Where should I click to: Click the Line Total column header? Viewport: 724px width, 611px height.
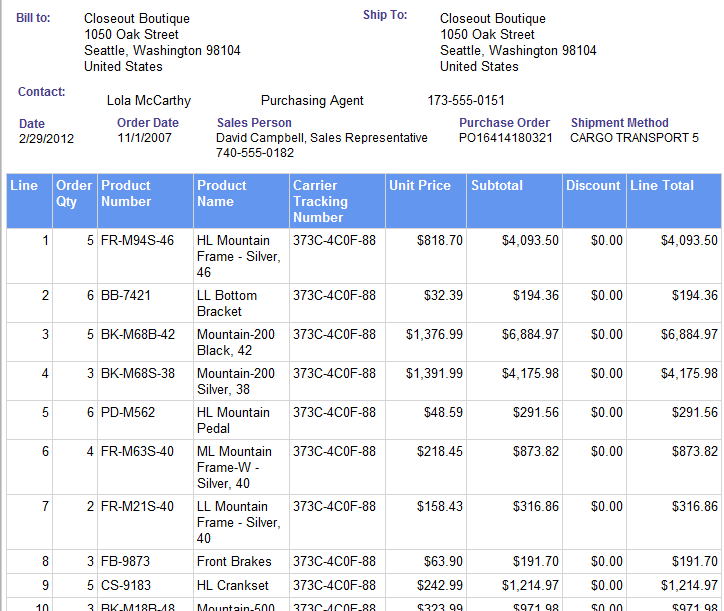(x=674, y=201)
